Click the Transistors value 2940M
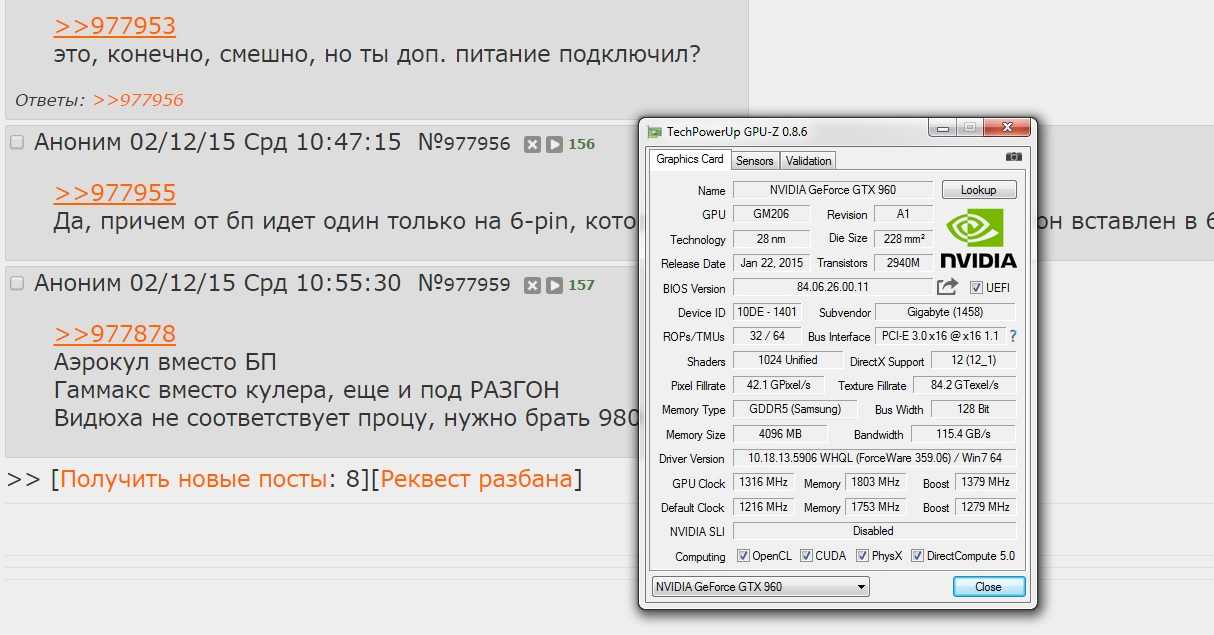 point(903,263)
